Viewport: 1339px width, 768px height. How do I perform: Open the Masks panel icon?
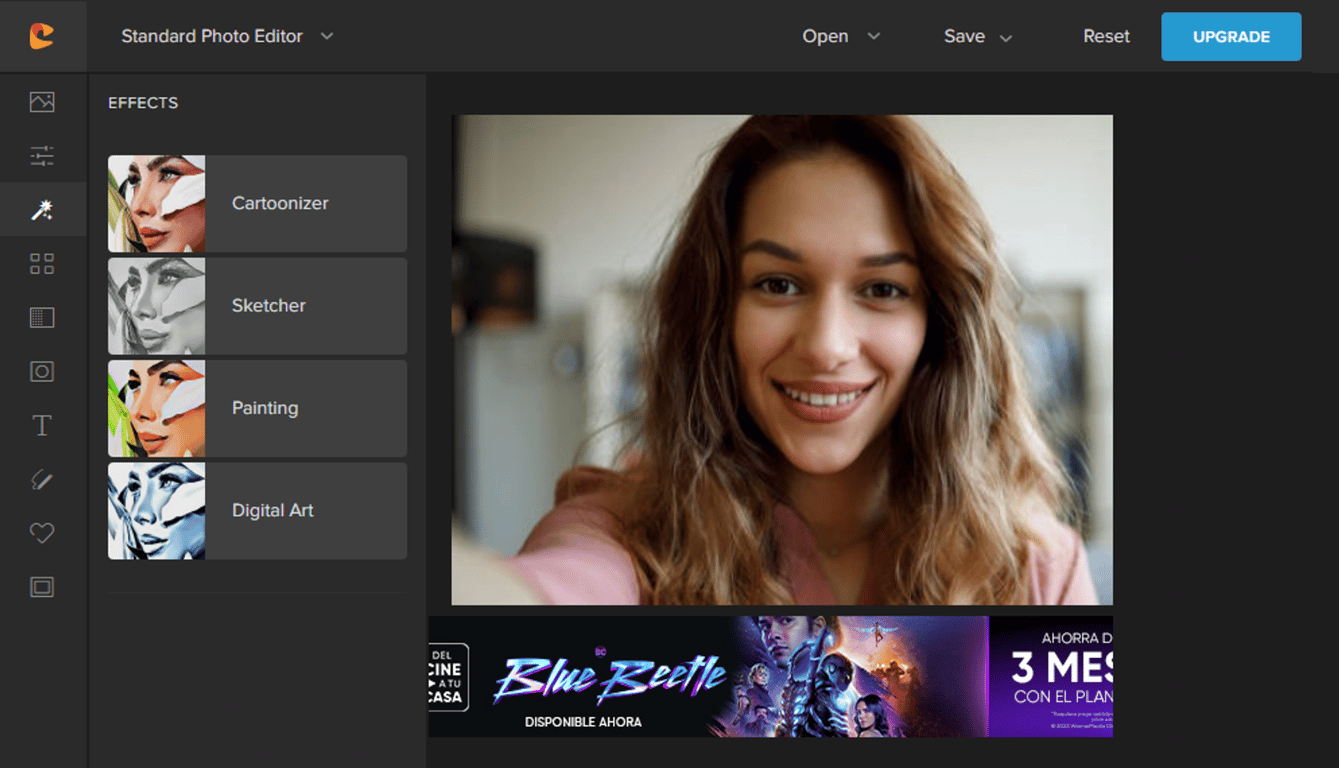[x=42, y=371]
